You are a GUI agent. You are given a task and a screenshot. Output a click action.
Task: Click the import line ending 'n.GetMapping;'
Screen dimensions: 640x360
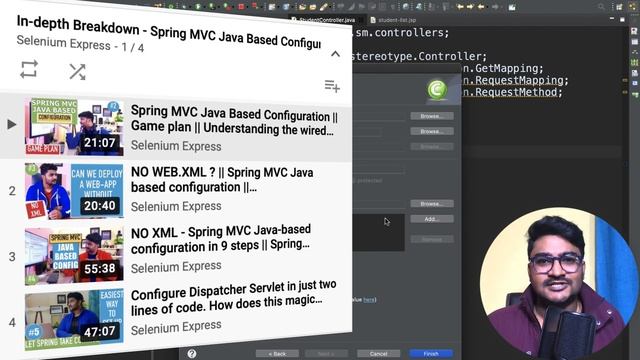[x=503, y=68]
